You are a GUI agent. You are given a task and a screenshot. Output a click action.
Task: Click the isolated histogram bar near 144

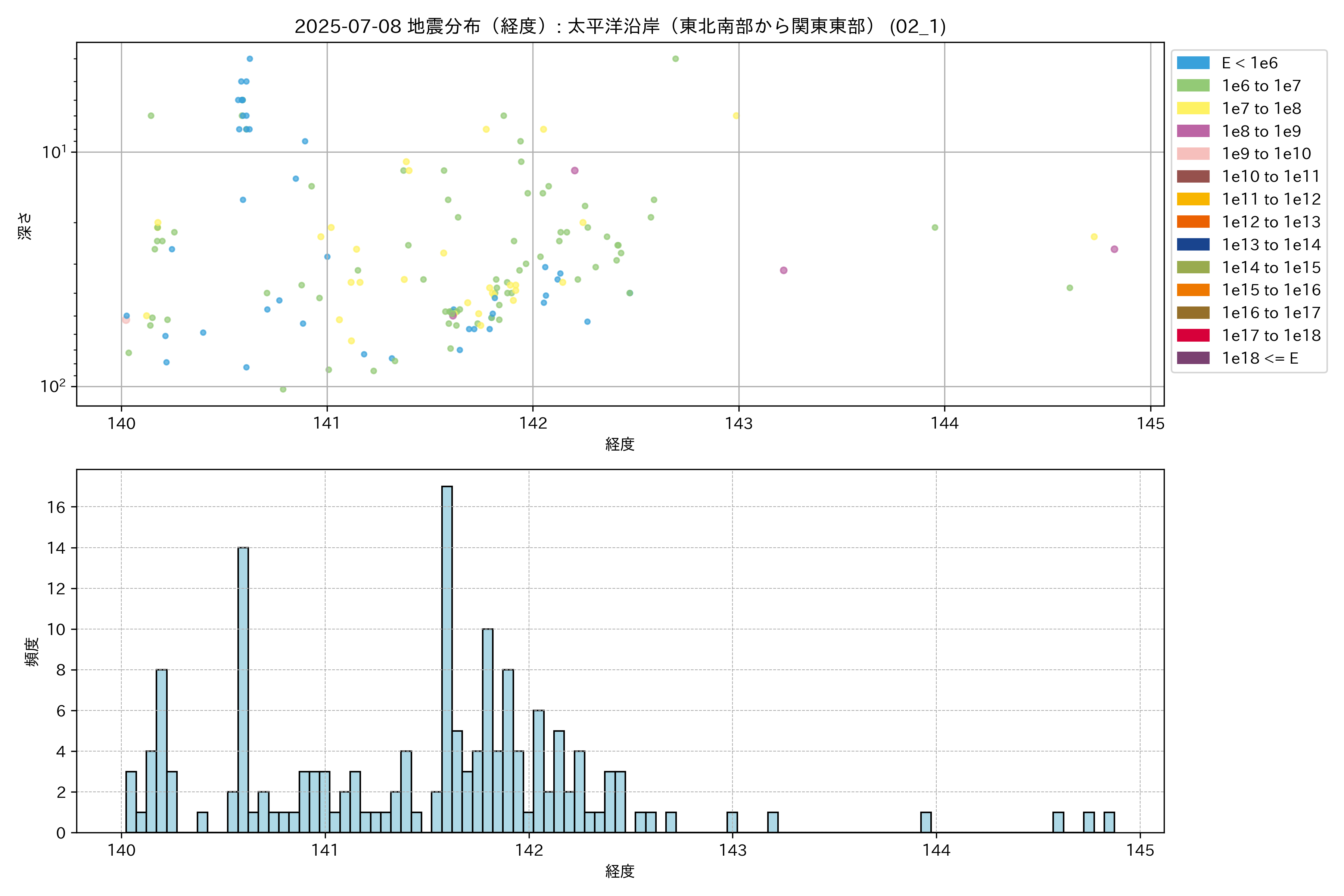[x=926, y=822]
